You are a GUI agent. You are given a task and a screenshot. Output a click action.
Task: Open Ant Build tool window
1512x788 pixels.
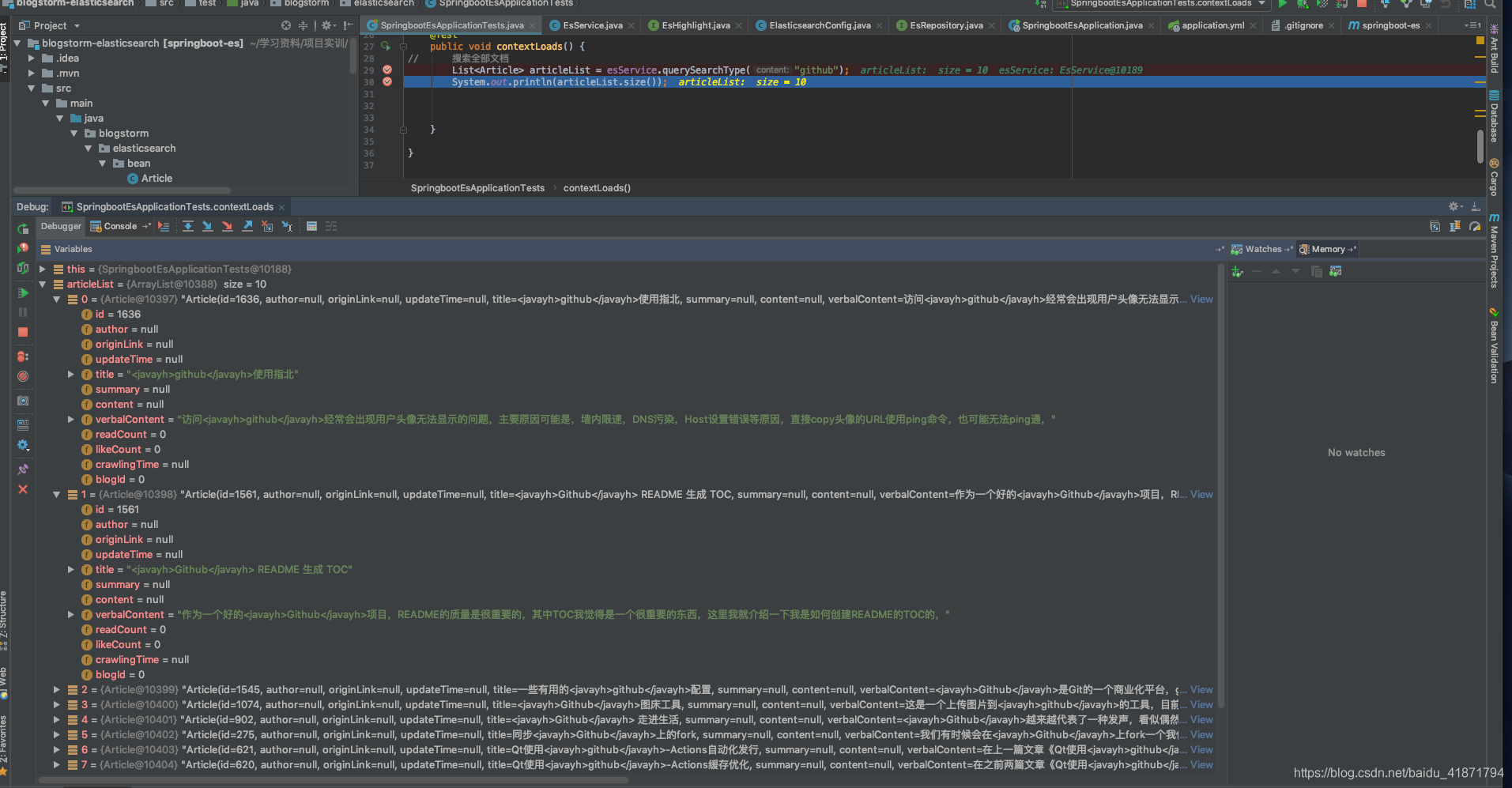1494,49
